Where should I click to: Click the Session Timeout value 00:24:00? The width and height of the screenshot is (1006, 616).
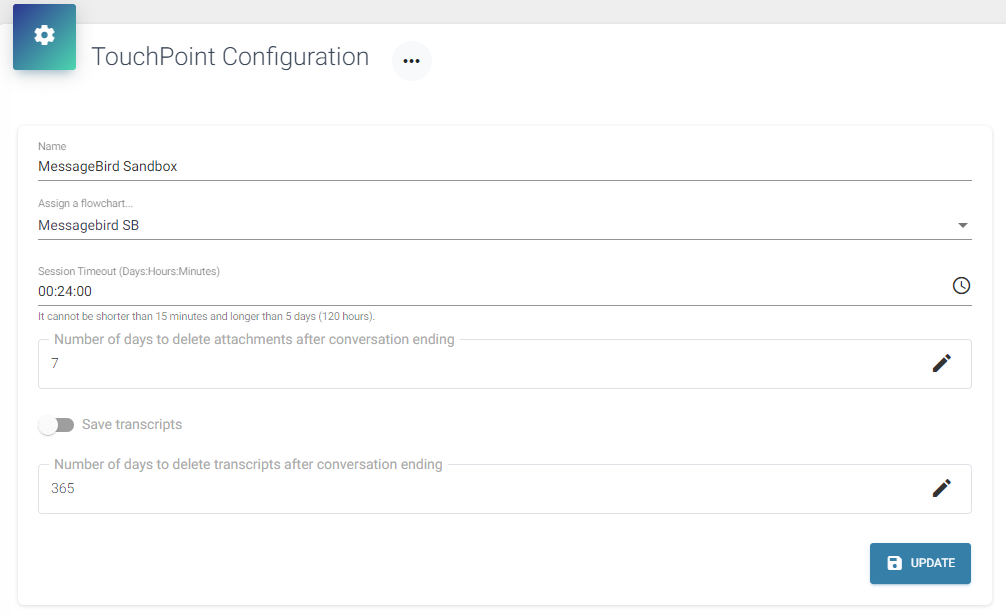(65, 291)
